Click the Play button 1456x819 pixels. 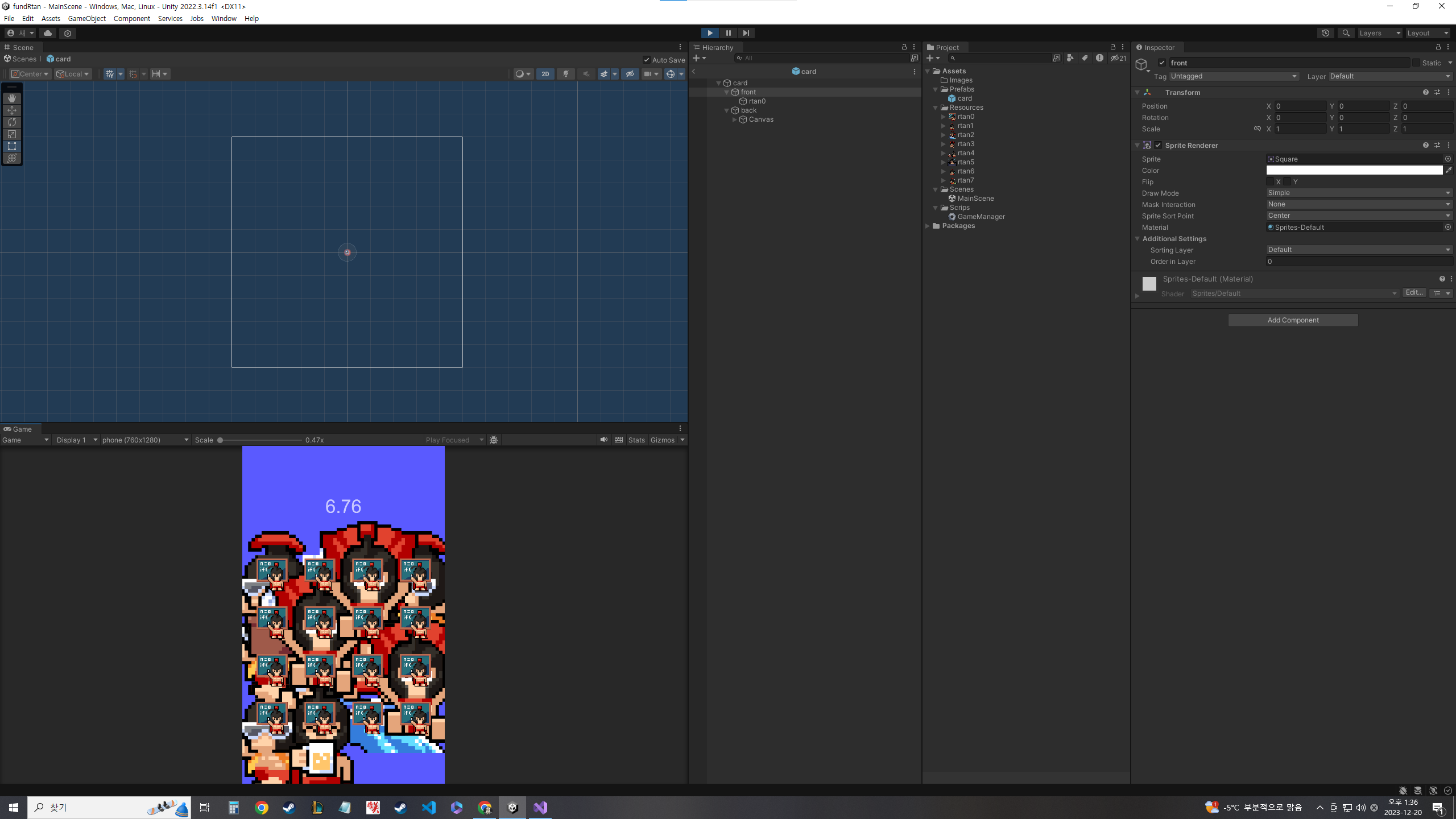point(710,33)
